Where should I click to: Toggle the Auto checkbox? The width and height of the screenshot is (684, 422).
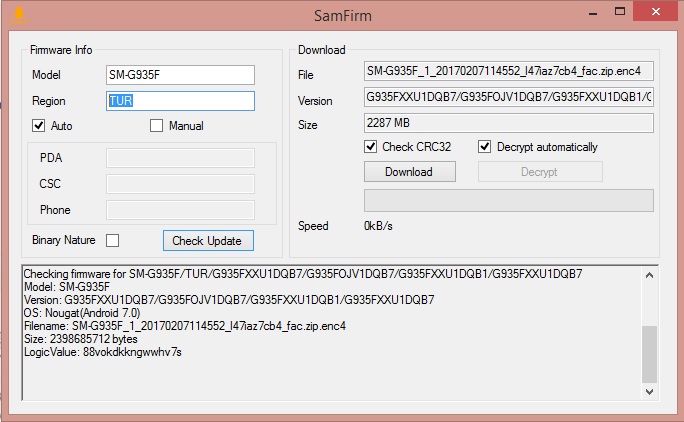[38, 126]
